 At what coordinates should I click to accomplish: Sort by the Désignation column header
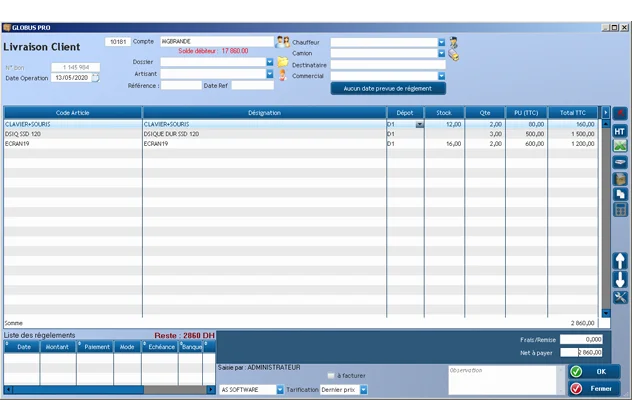click(x=264, y=113)
